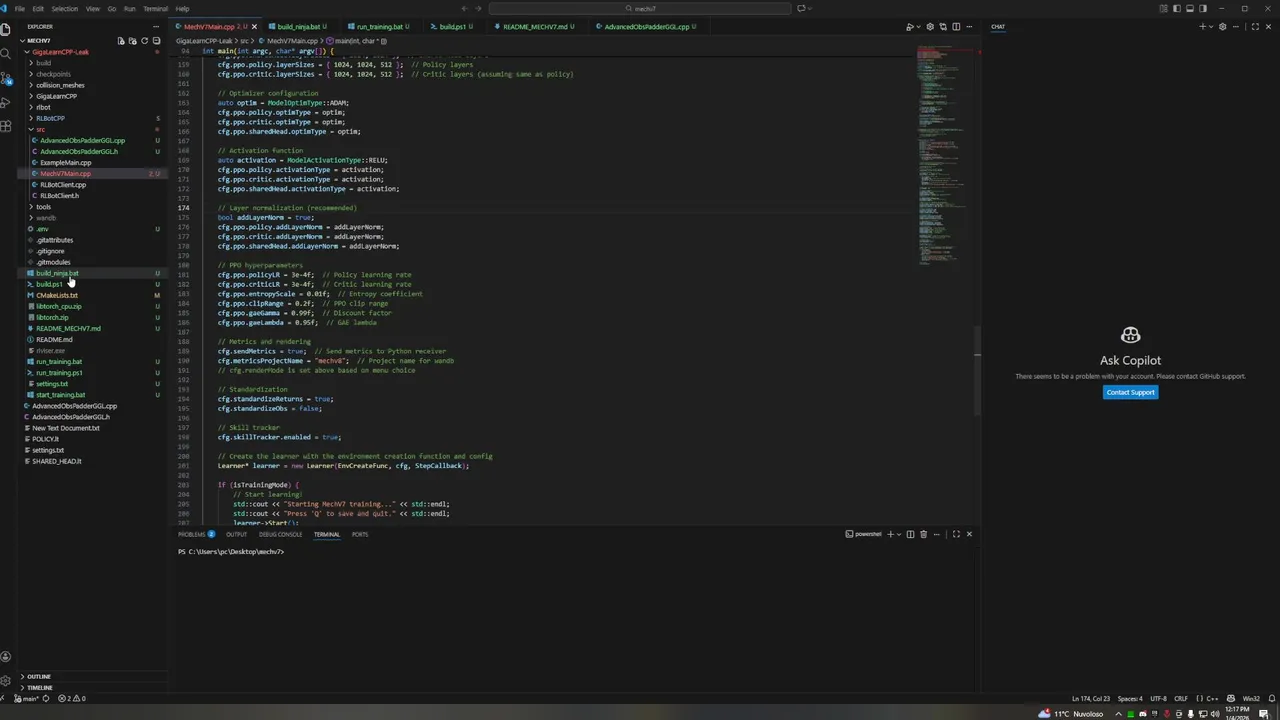Open the Explorer views and more actions menu
Viewport: 1280px width, 720px height.
pos(156,27)
